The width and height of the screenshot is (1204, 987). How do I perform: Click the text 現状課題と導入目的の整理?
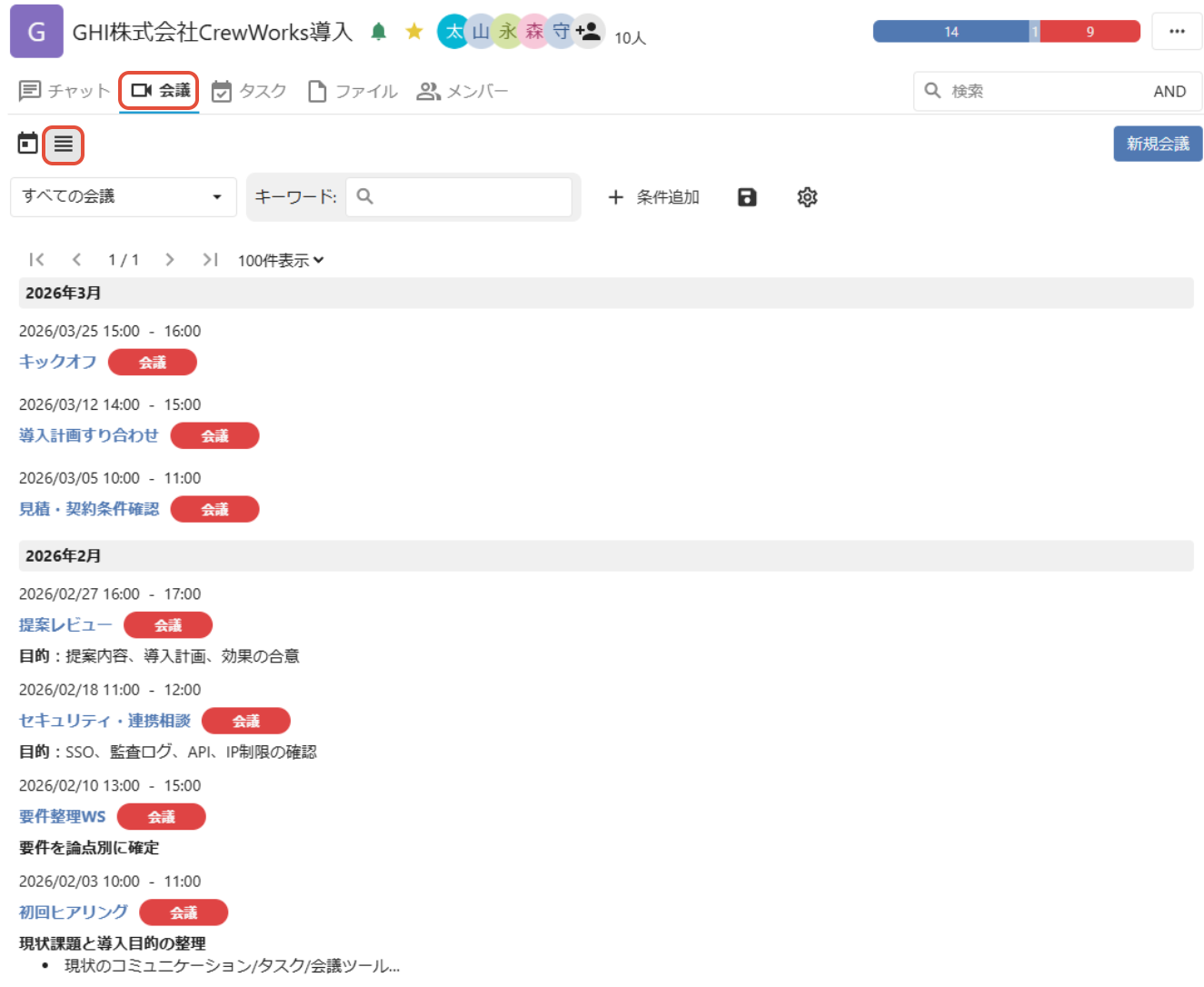coord(113,943)
